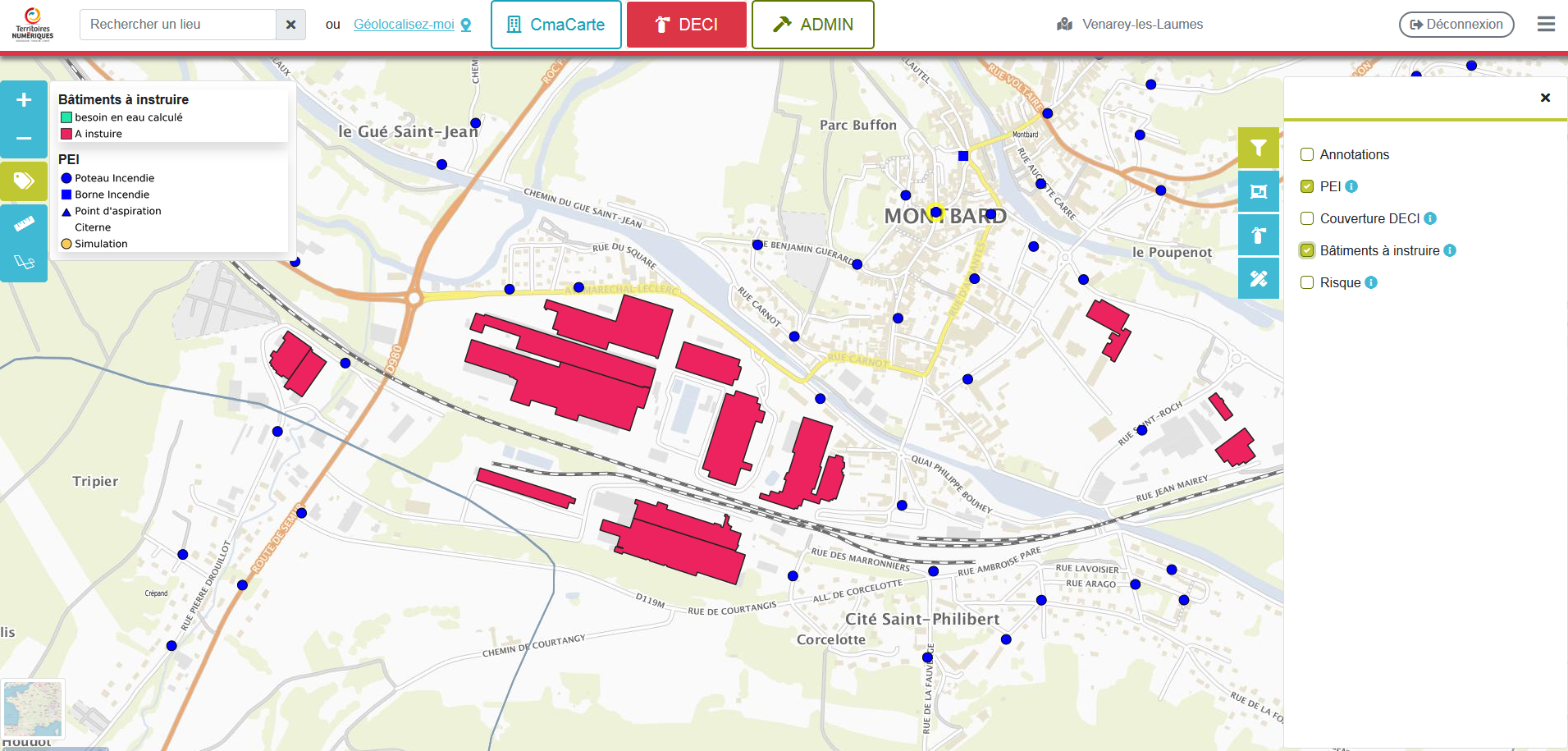Zoom in with the plus button
Screen dimensions: 1568x751
coord(24,100)
